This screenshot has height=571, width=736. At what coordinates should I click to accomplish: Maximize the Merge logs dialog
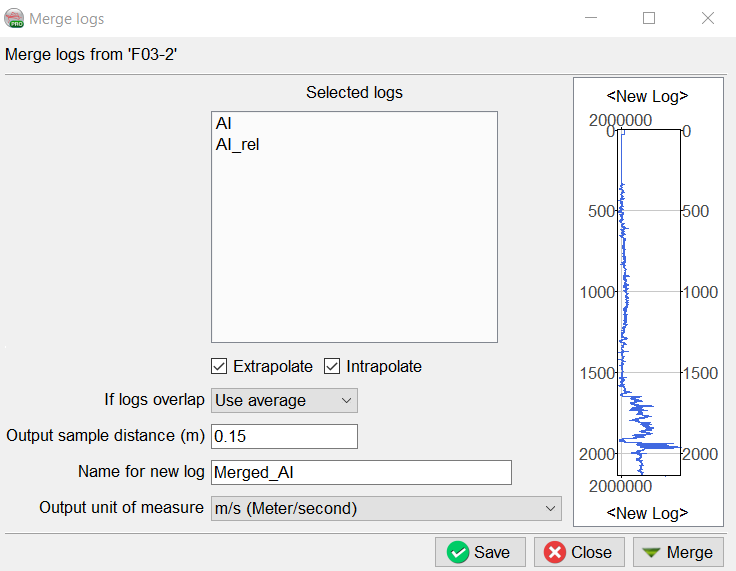(649, 19)
